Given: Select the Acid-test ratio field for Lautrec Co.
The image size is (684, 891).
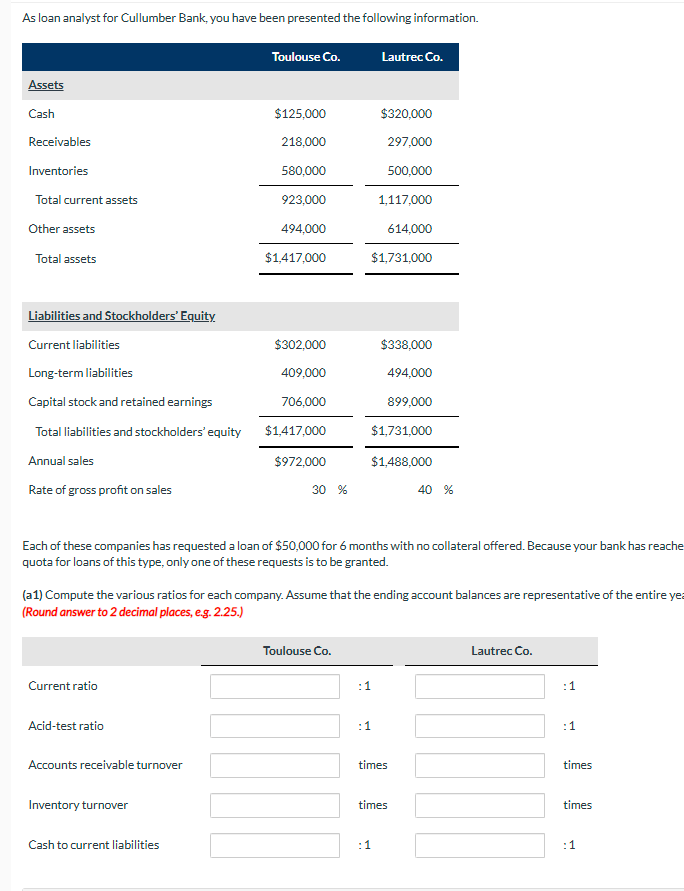Looking at the screenshot, I should click(x=479, y=726).
